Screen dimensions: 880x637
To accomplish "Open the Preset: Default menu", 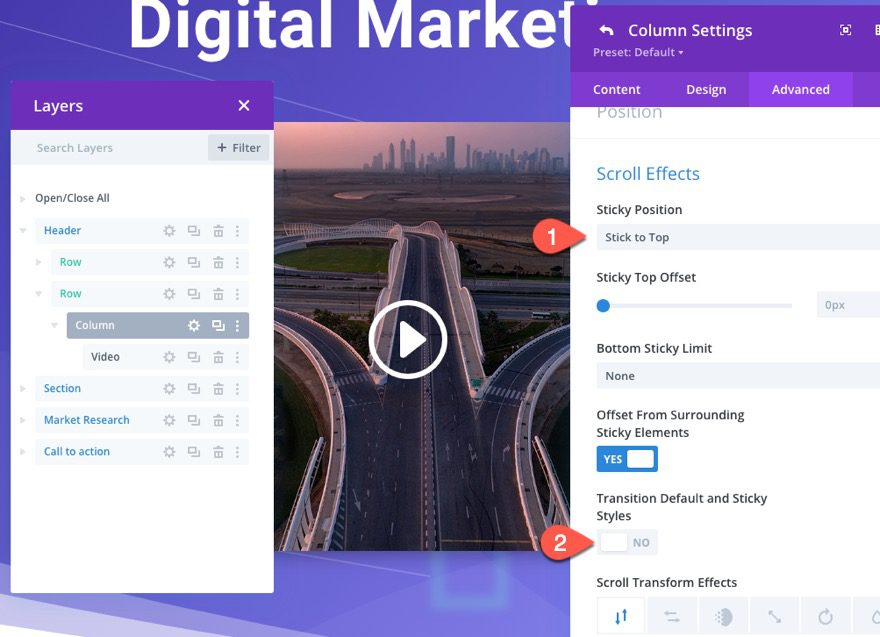I will (638, 51).
